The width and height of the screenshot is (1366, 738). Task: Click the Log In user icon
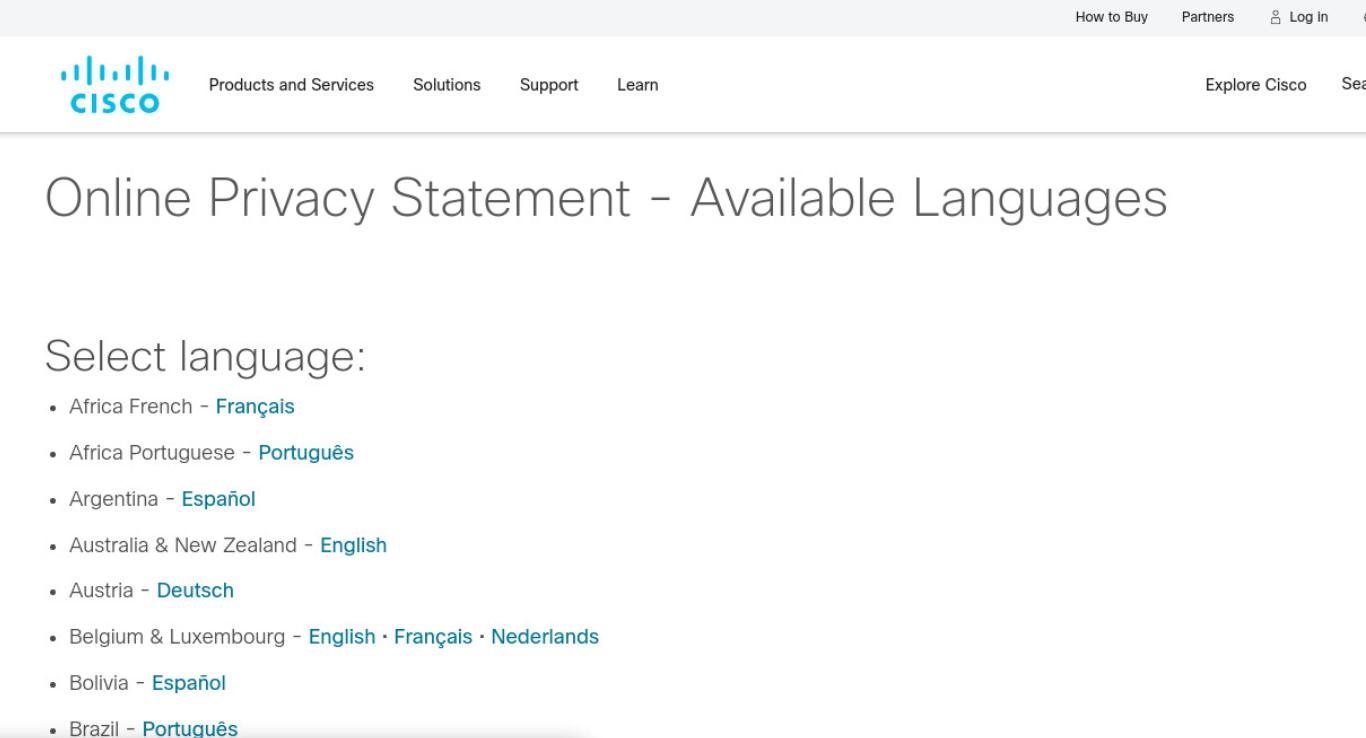[1276, 17]
